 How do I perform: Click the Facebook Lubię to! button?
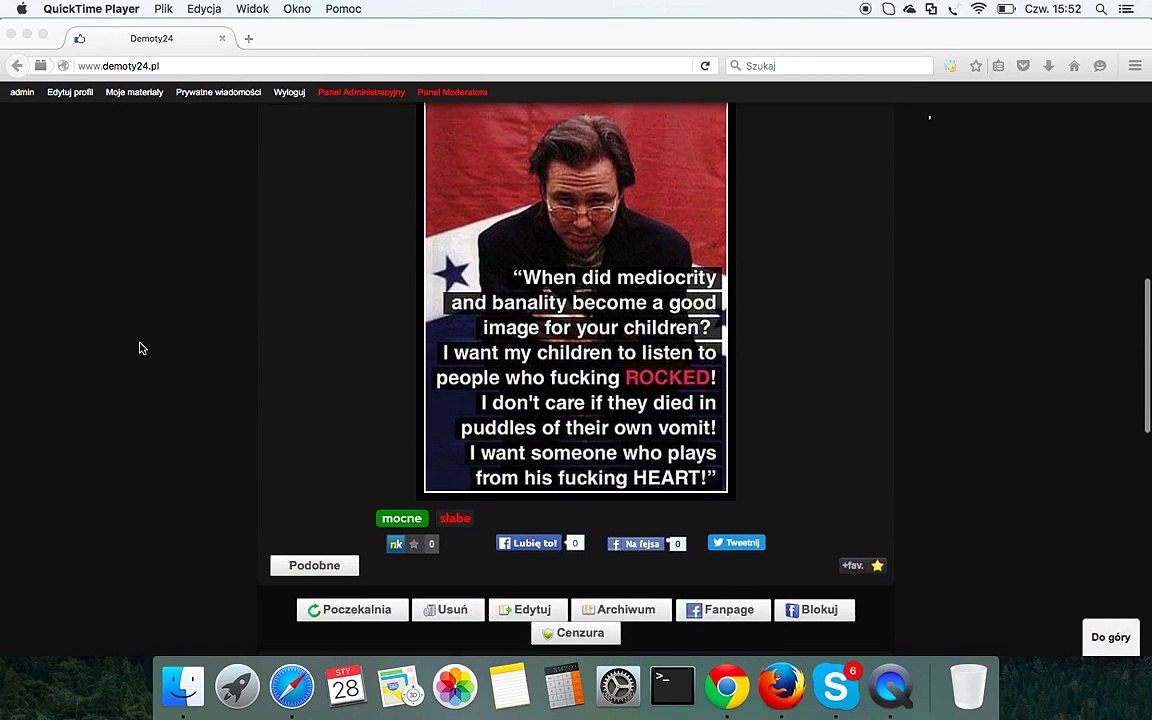[529, 543]
